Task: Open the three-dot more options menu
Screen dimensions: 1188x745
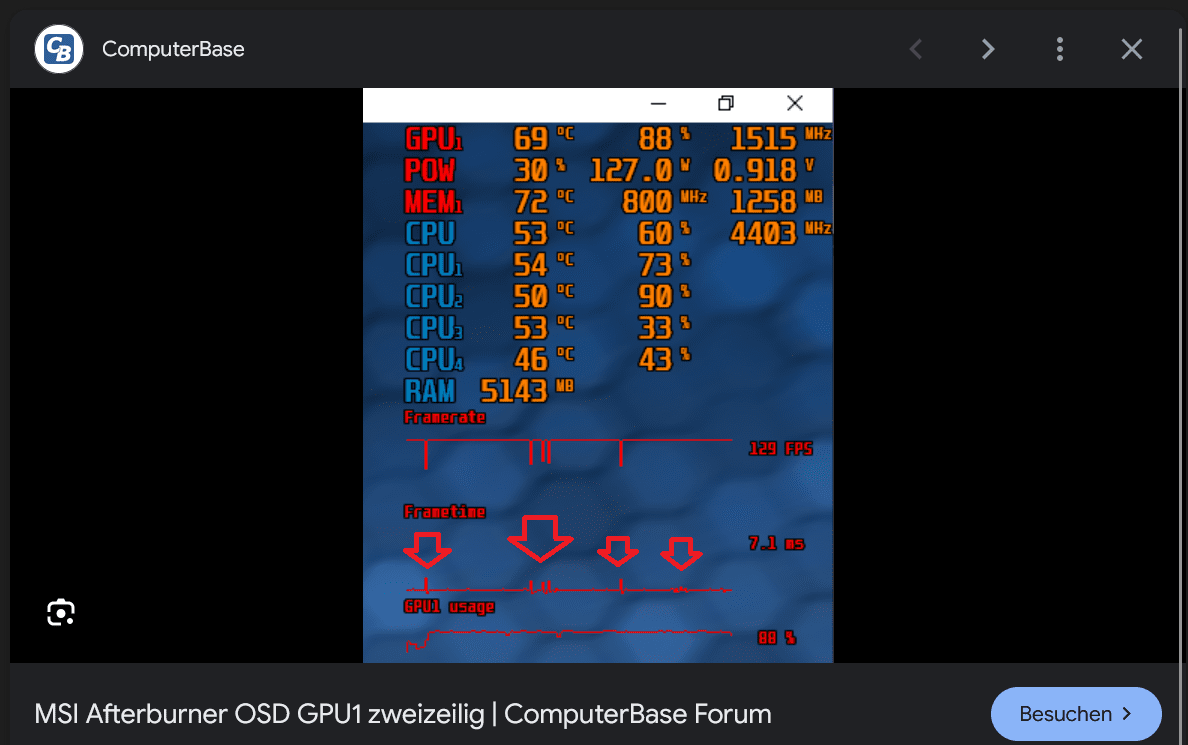Action: (x=1059, y=49)
